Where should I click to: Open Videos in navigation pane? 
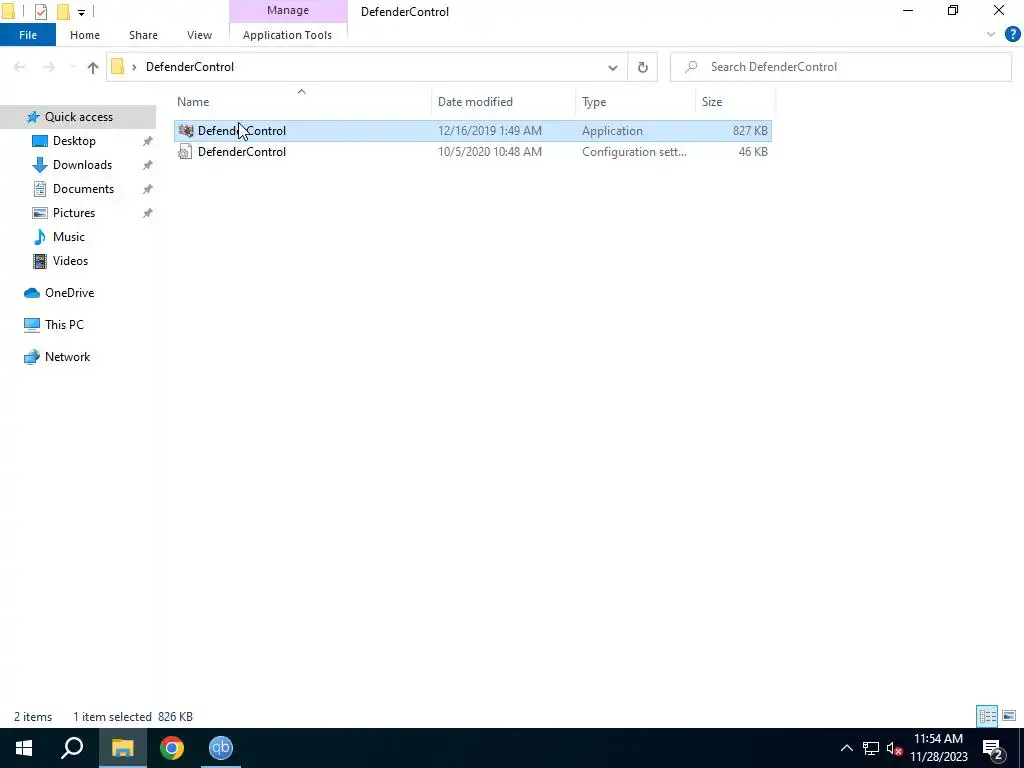coord(71,261)
